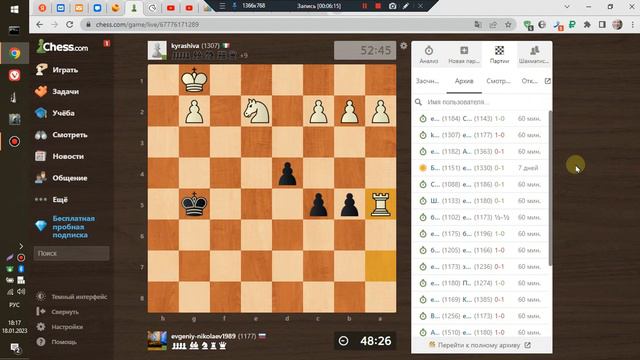The height and width of the screenshot is (360, 640).
Task: Click the white king on the board
Action: (194, 80)
